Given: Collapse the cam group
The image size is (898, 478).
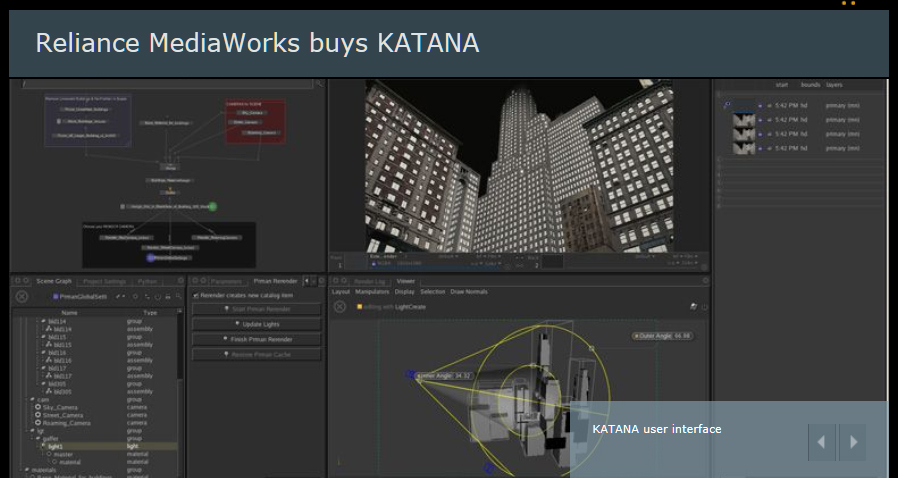Looking at the screenshot, I should (32, 400).
